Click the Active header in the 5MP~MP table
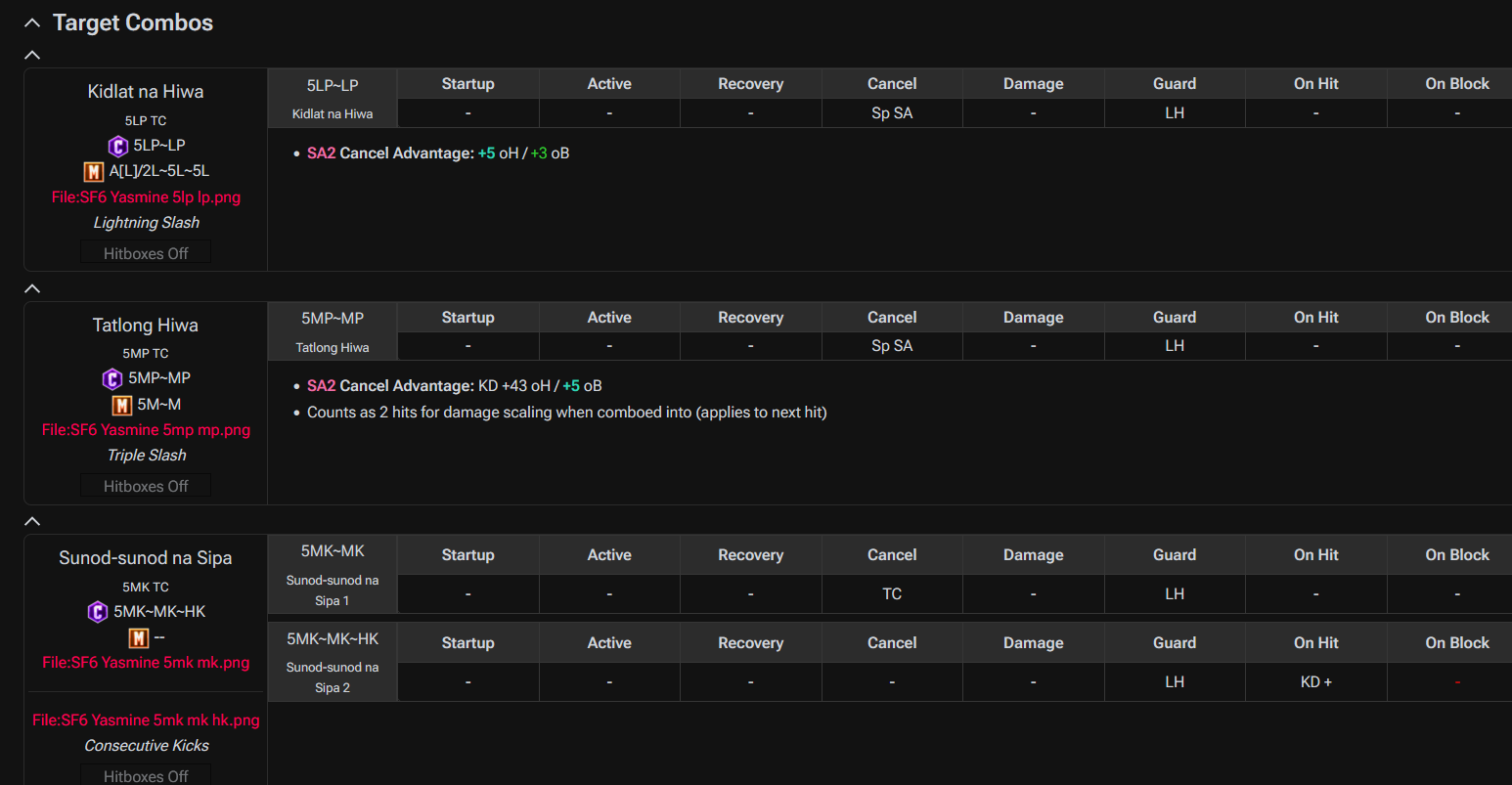This screenshot has height=785, width=1512. pos(609,318)
